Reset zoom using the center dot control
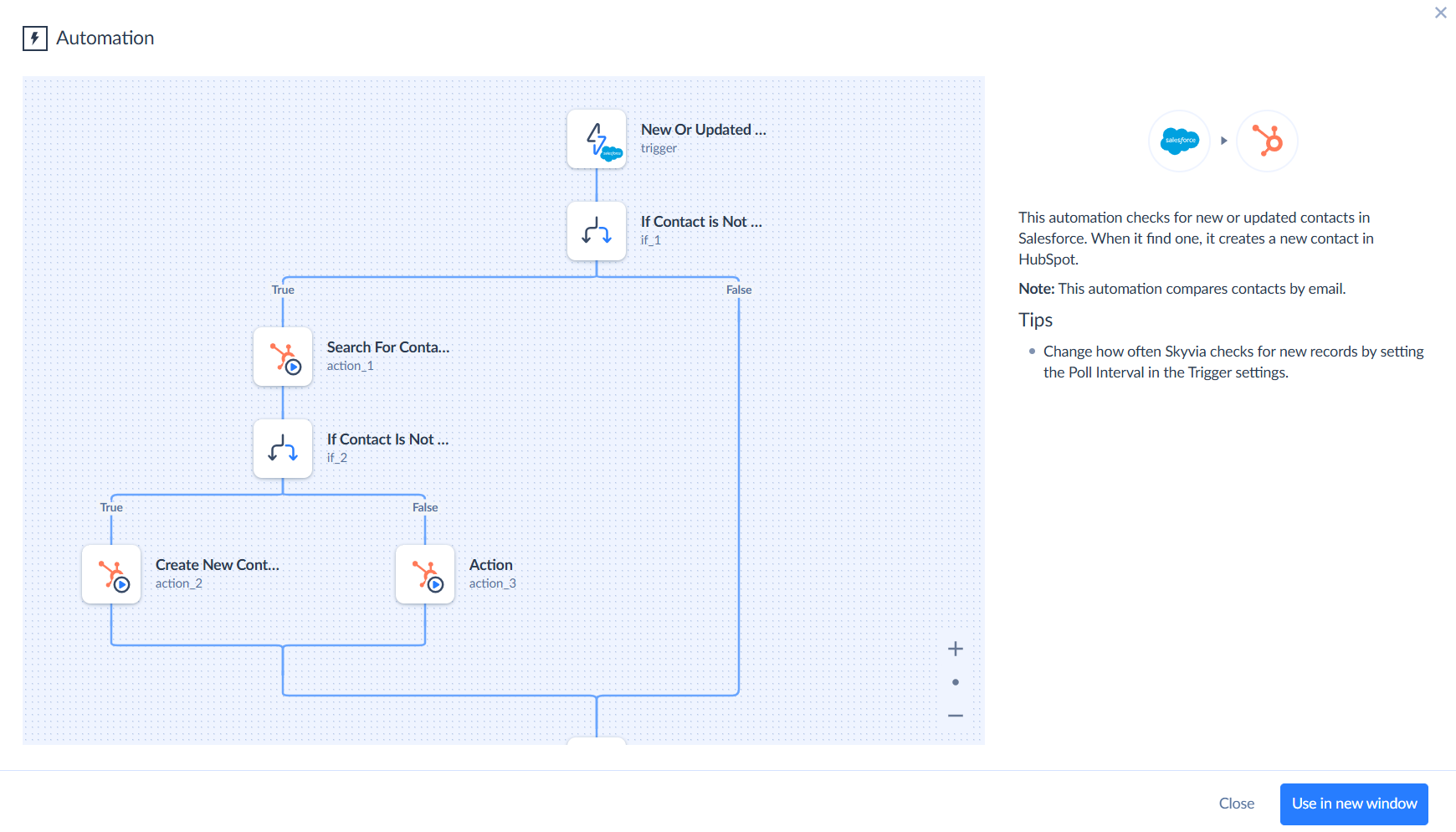Screen dimensions: 1456x832 955,682
